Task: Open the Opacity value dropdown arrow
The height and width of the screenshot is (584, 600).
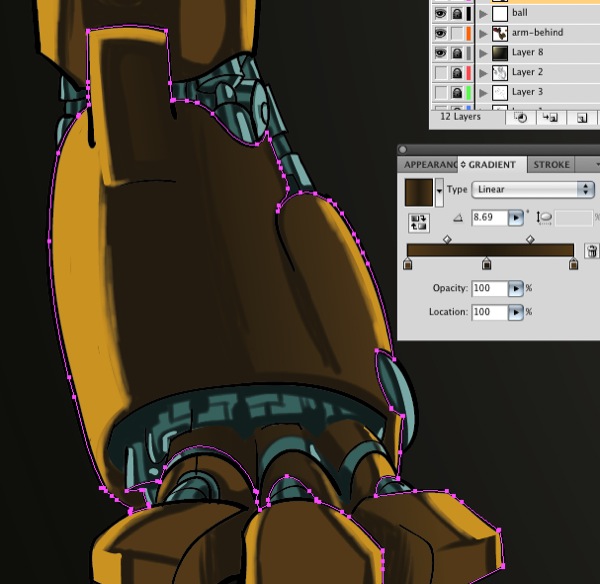Action: pos(516,288)
